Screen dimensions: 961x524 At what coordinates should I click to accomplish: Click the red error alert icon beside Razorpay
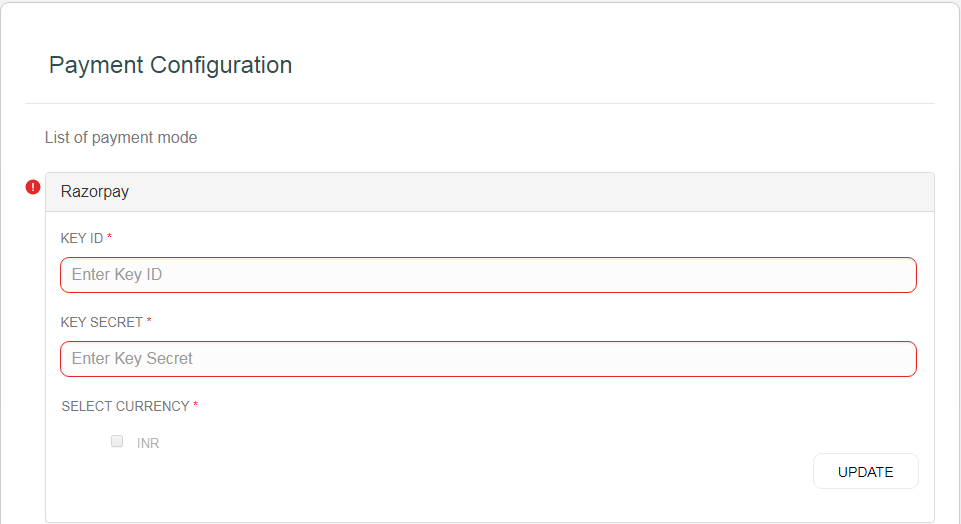[x=33, y=187]
